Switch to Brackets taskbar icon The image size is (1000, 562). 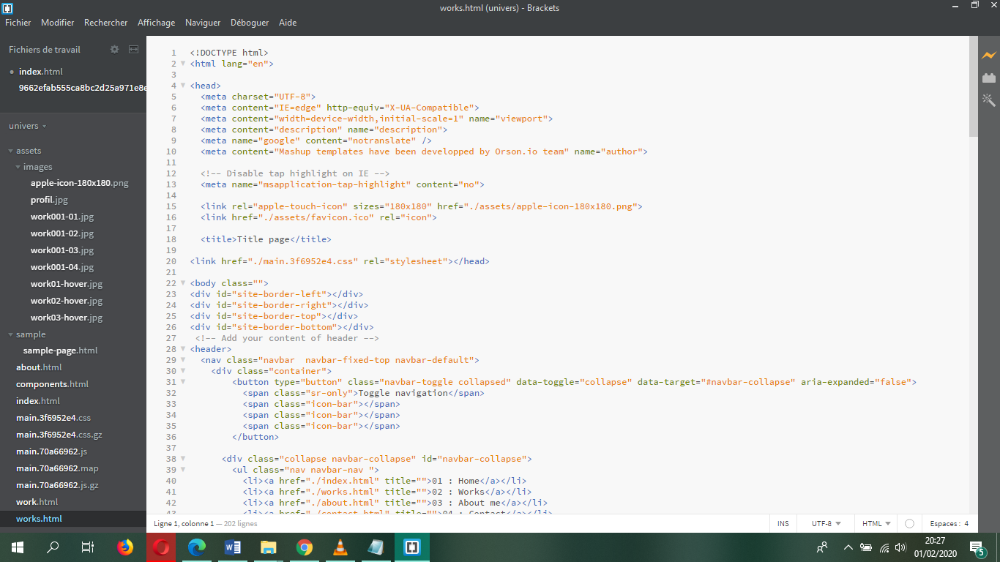click(x=412, y=547)
